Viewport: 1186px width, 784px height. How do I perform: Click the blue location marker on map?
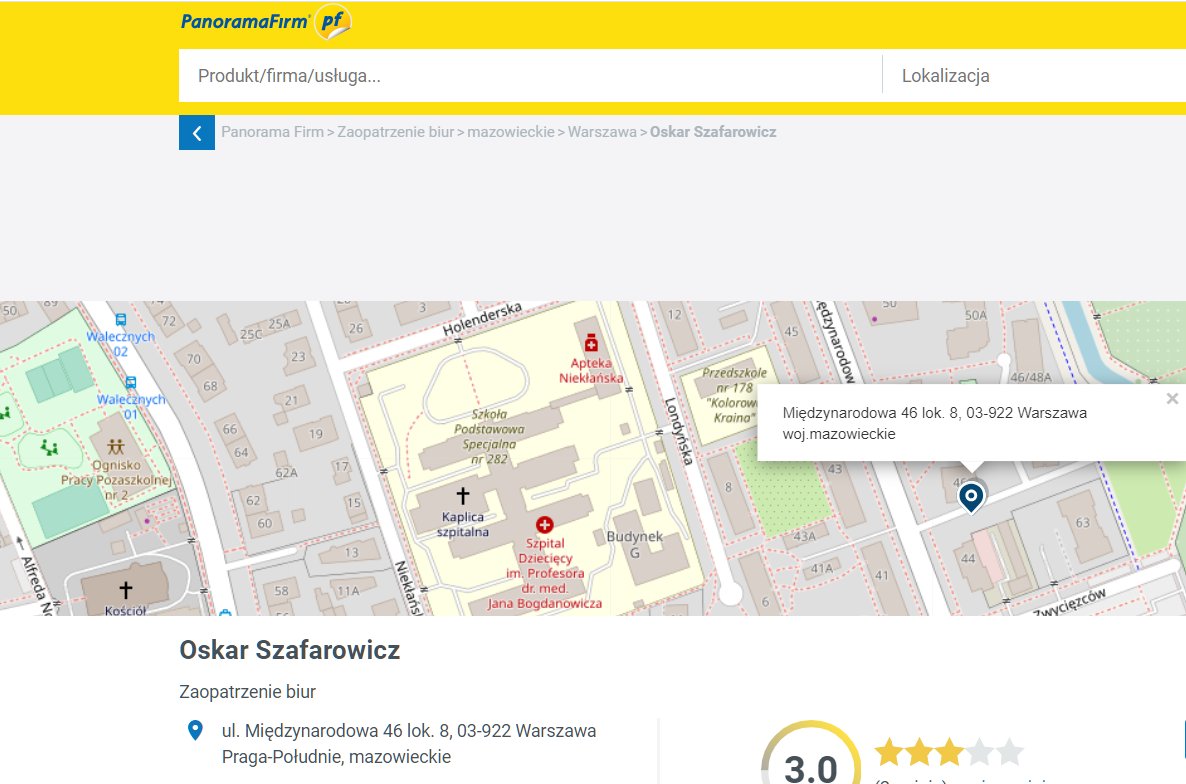click(x=971, y=497)
